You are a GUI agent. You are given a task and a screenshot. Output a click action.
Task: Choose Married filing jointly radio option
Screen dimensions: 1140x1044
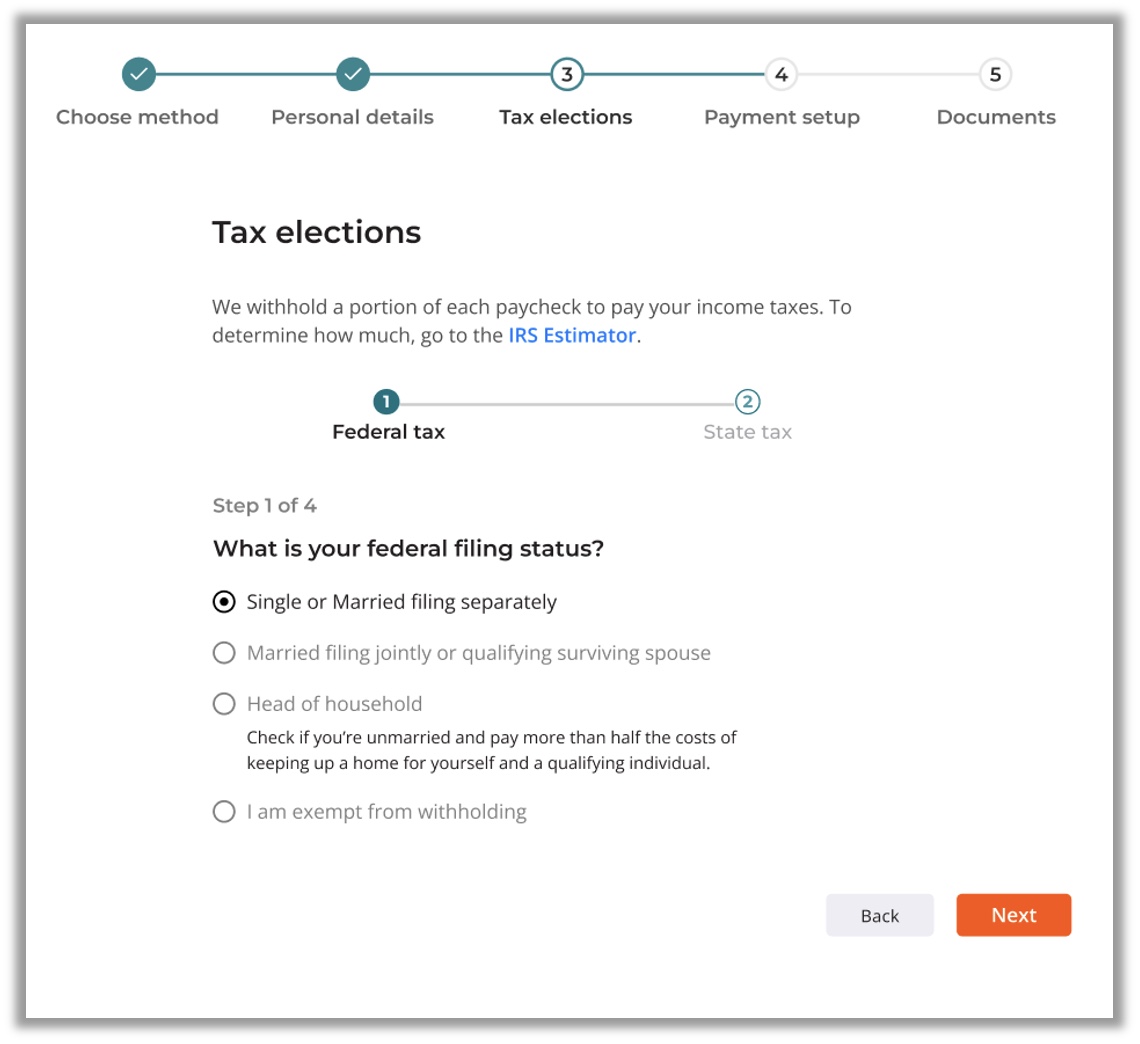(224, 653)
